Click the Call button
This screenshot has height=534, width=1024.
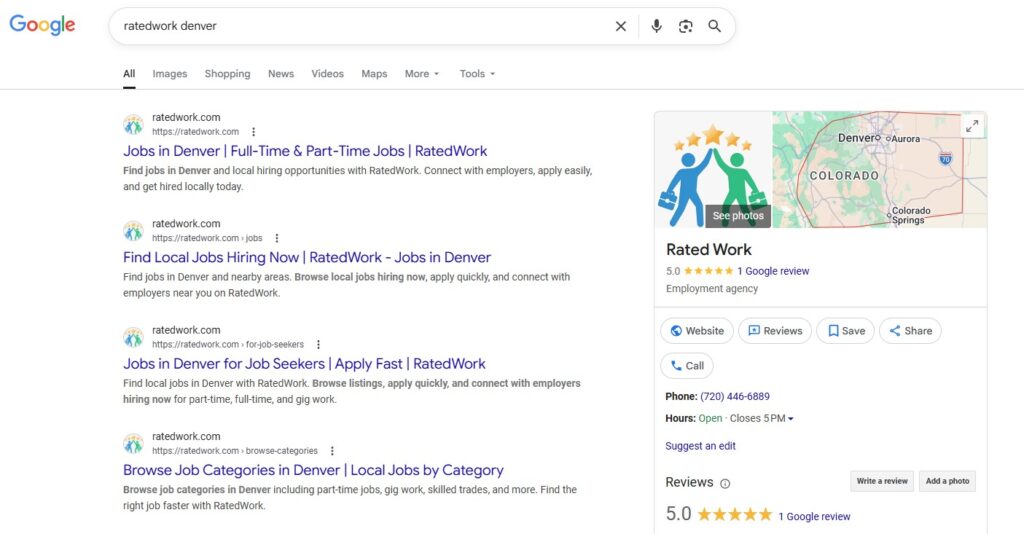point(687,366)
